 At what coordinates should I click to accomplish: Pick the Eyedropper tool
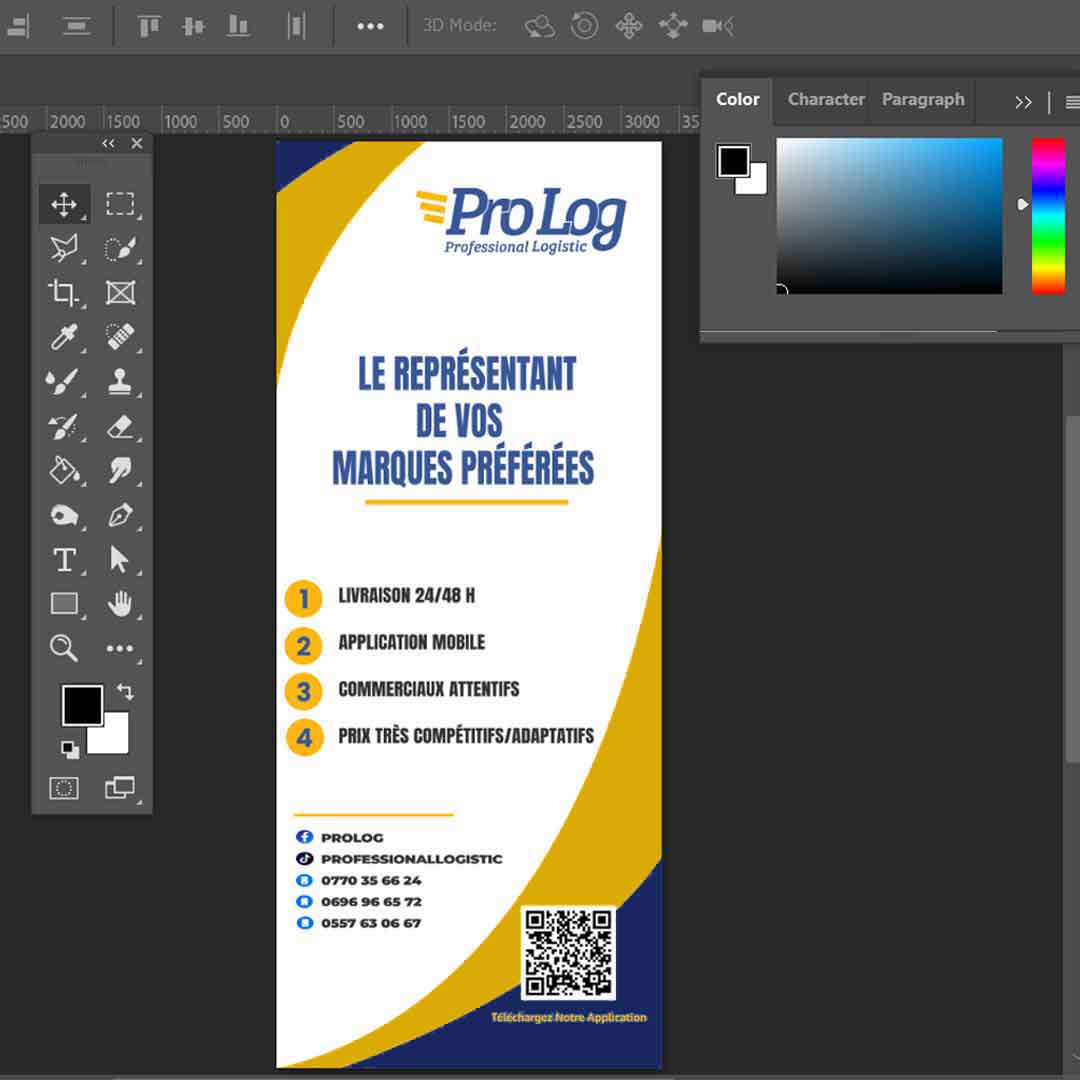tap(64, 337)
